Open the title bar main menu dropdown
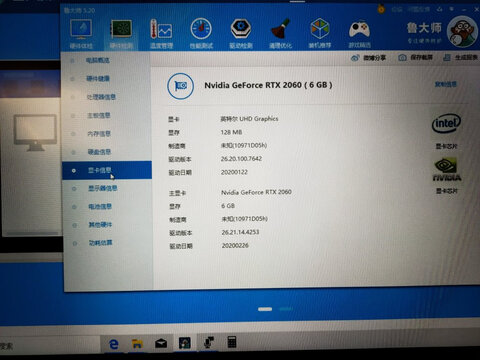Viewport: 480px width, 360px height. 452,9
